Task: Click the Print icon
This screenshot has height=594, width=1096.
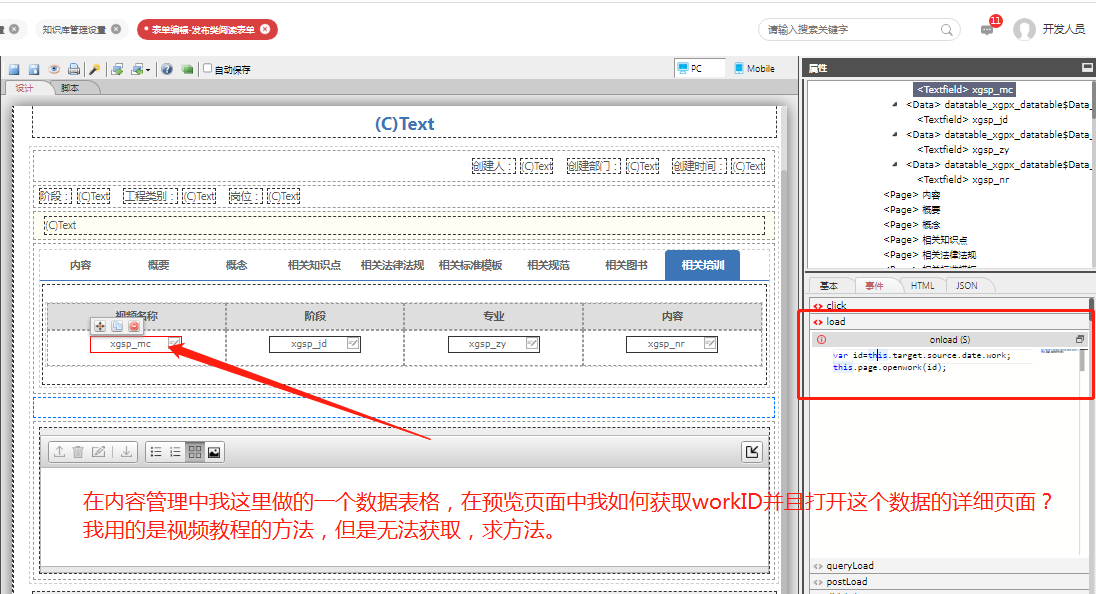Action: point(75,68)
